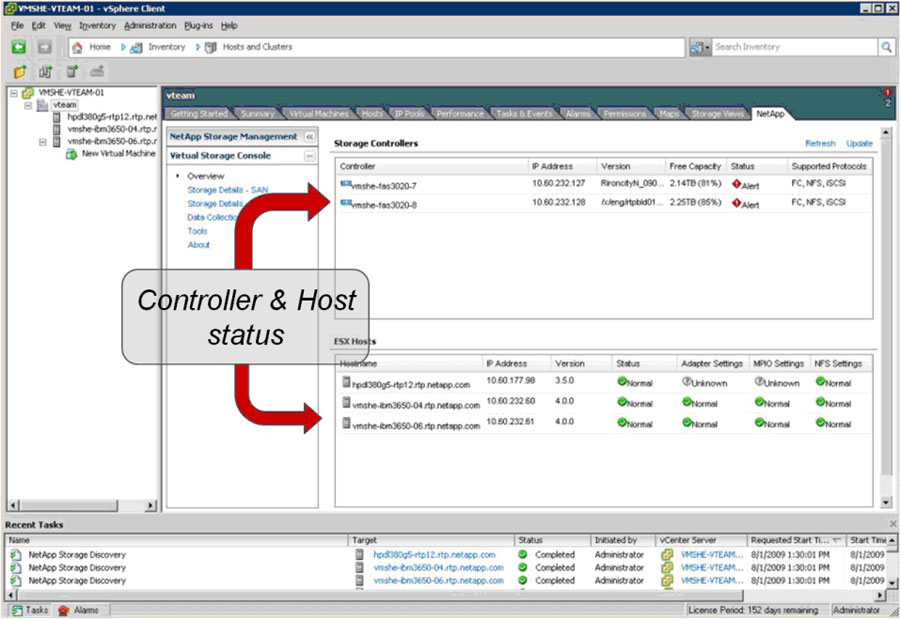The height and width of the screenshot is (619, 900).
Task: Click the New Folder toolbar icon
Action: click(x=20, y=72)
